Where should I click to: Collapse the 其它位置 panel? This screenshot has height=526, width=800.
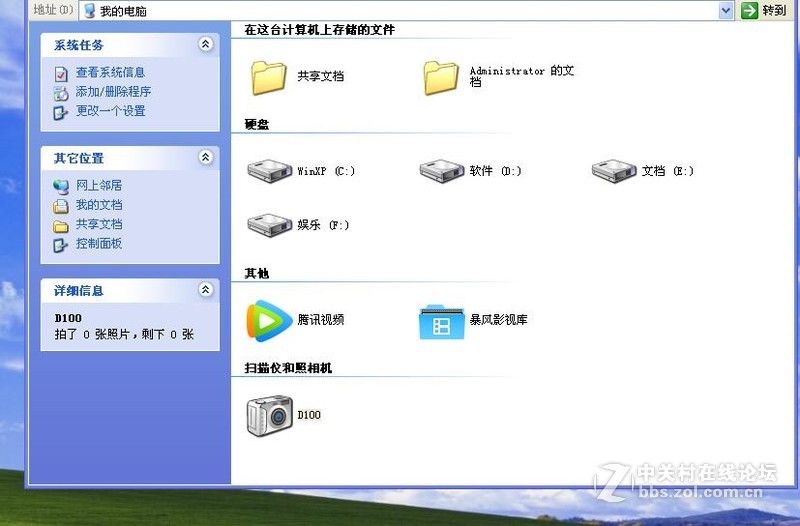click(x=205, y=157)
